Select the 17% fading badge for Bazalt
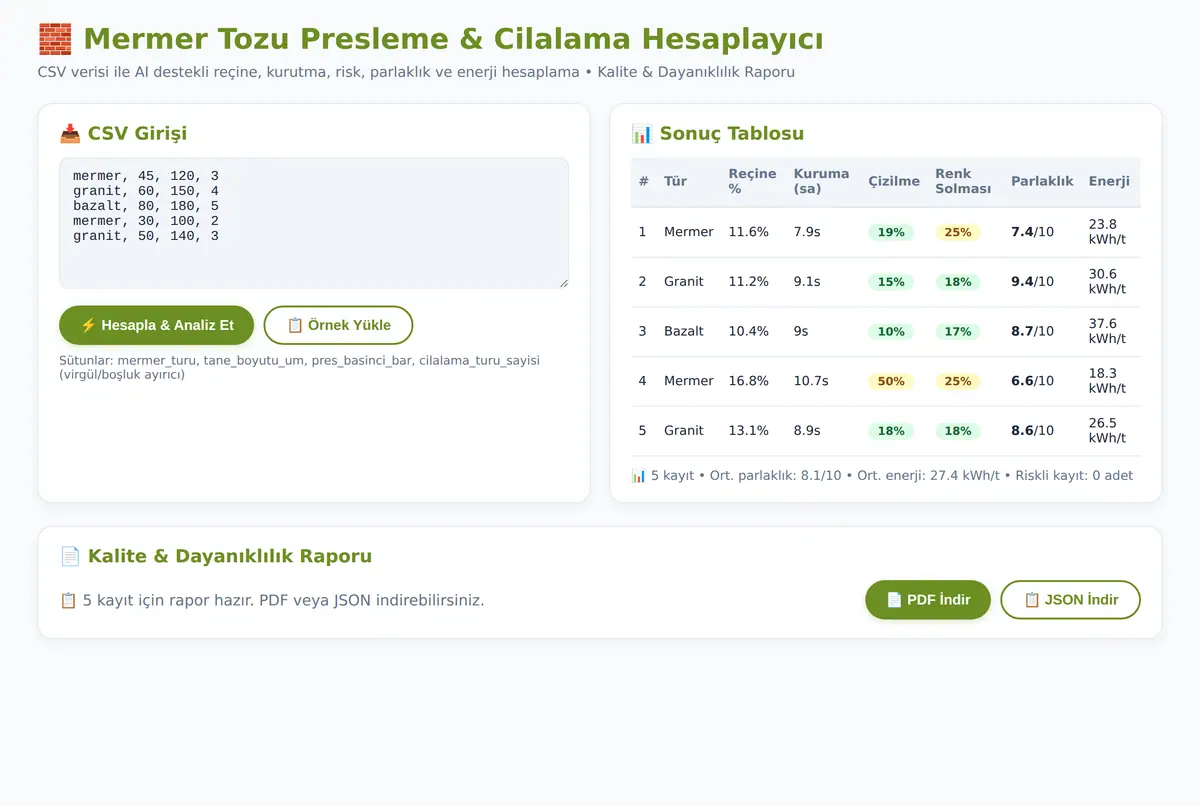 coord(958,331)
